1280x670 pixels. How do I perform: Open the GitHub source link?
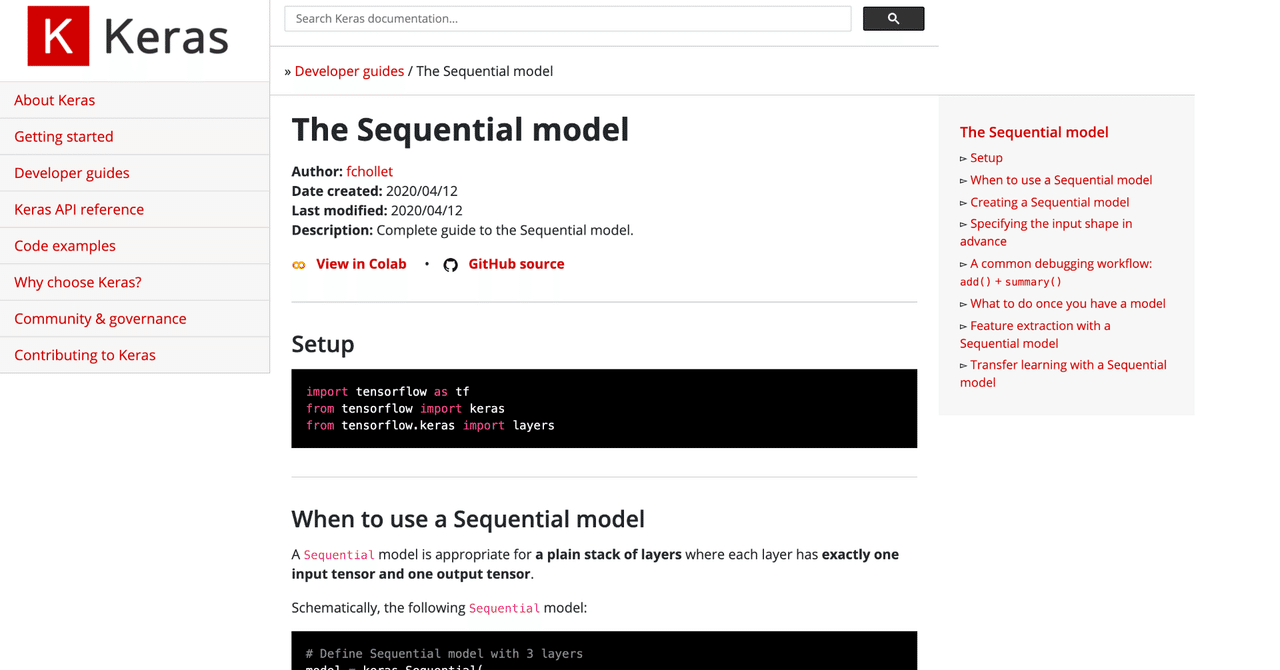516,264
